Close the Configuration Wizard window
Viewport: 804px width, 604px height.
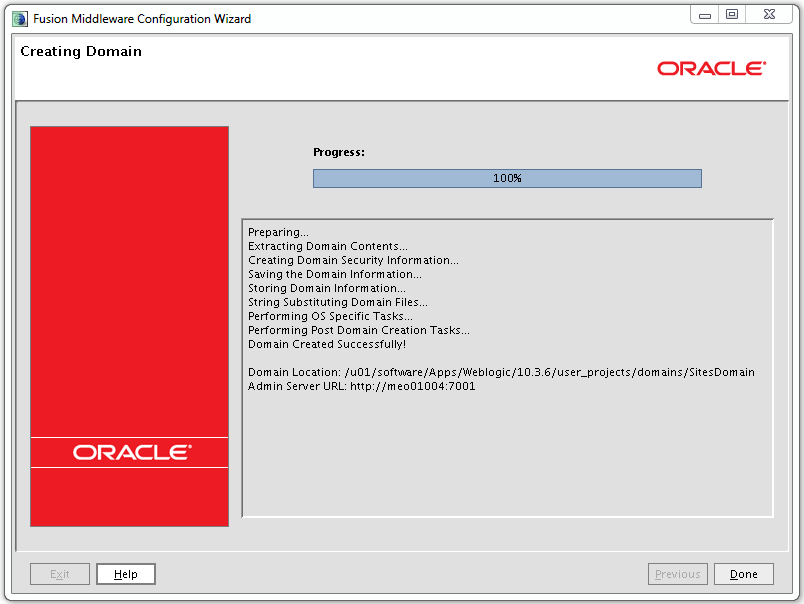[x=769, y=14]
